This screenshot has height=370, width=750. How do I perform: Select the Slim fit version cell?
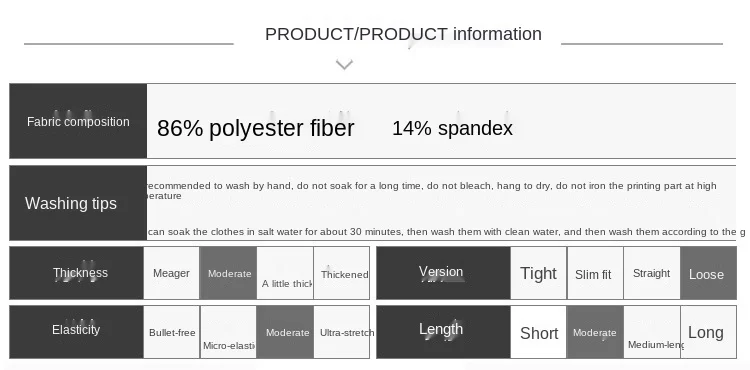tap(595, 273)
